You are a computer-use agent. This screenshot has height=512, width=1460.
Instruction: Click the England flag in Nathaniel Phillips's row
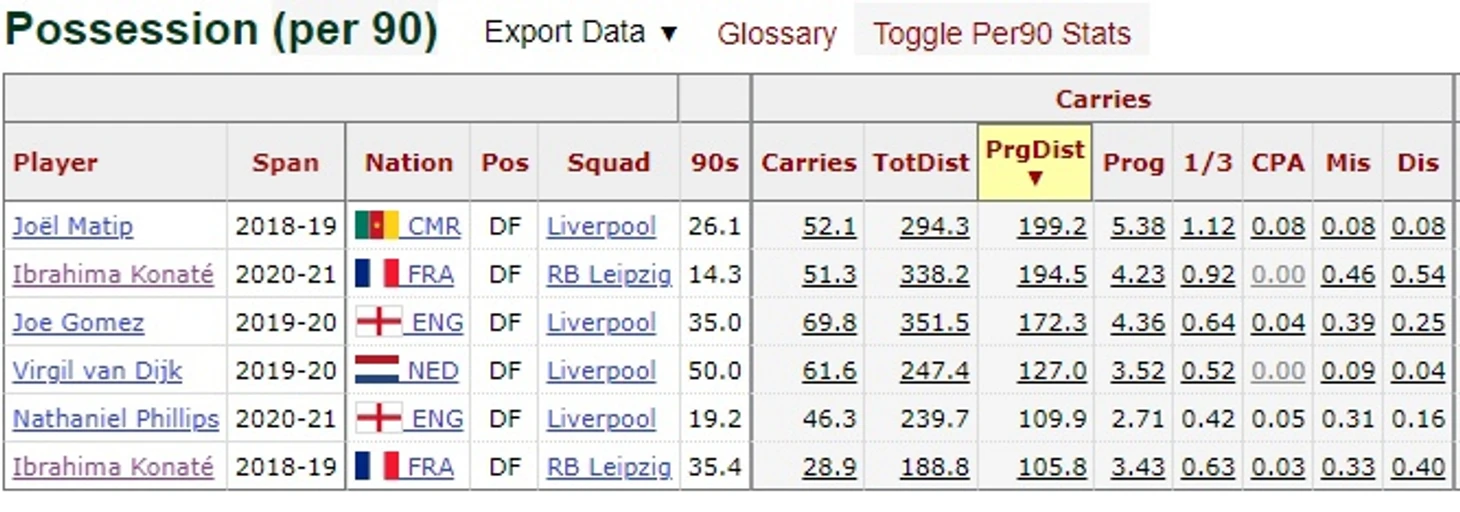pos(378,418)
